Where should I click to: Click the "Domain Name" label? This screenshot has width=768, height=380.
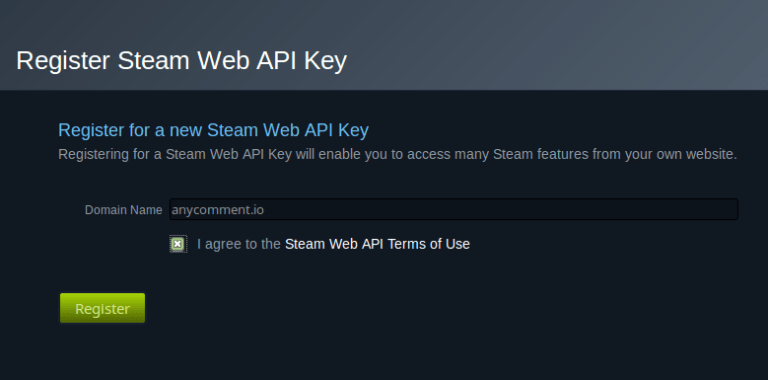(x=123, y=210)
